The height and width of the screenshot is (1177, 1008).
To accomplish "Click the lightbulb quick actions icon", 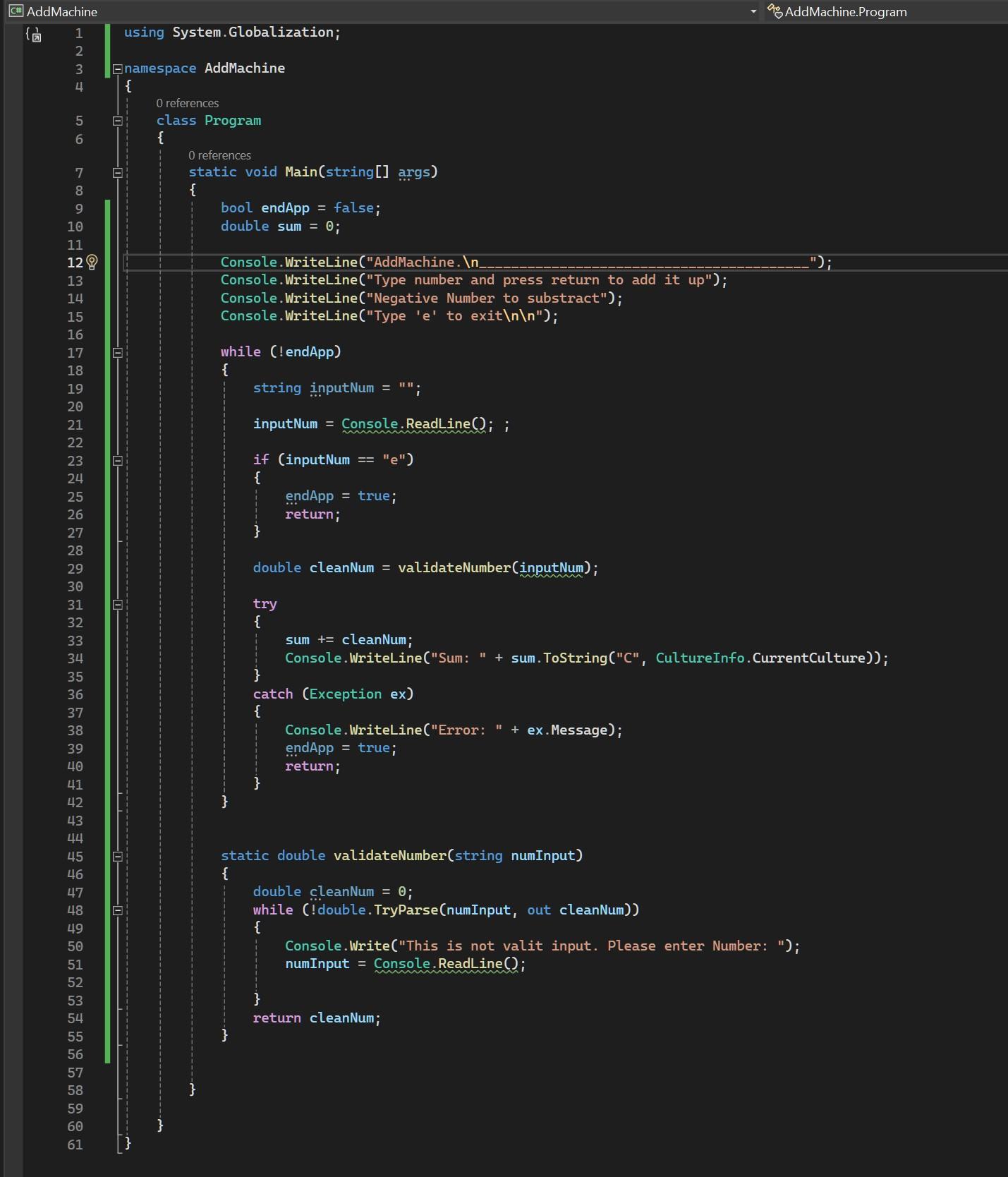I will pos(92,262).
